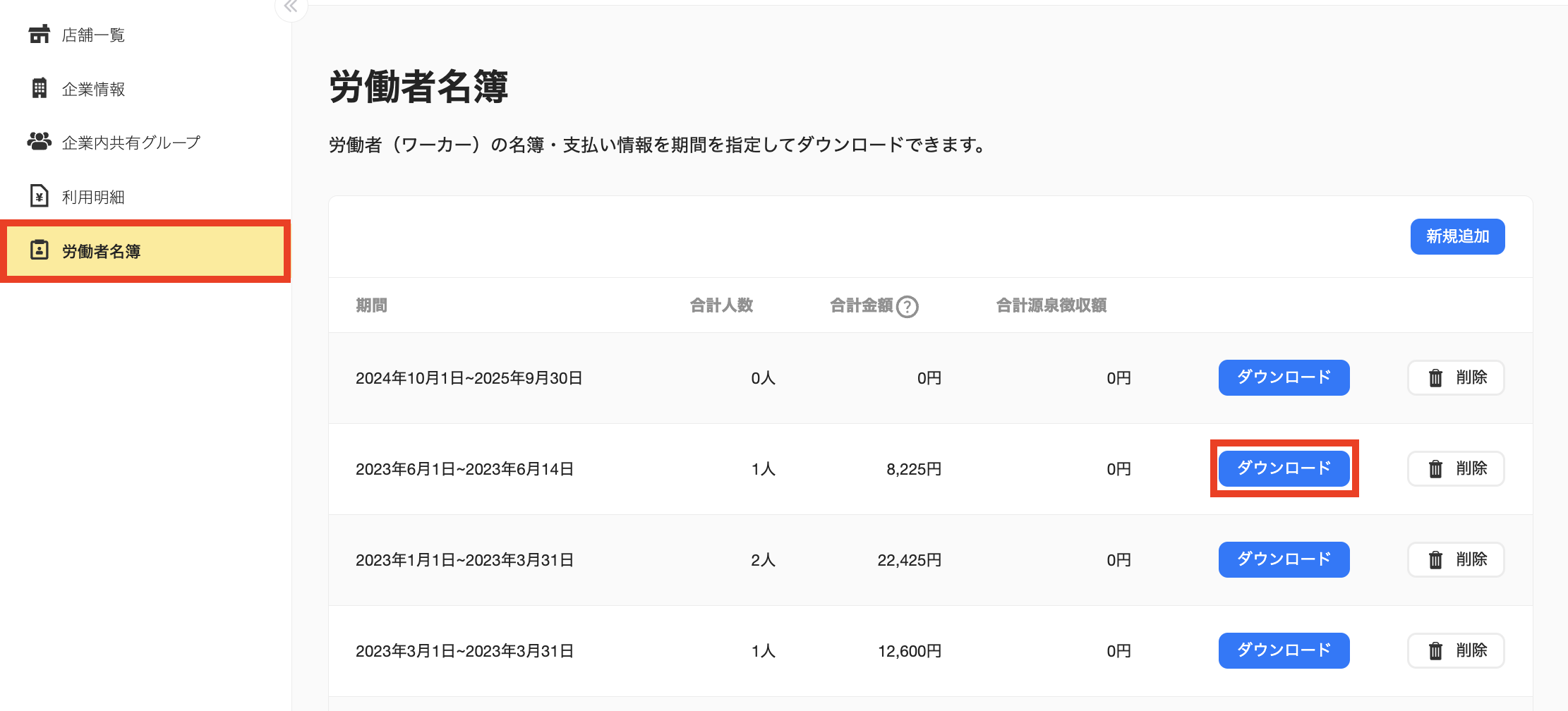Click 削除 label for the 2024年10月1日~2025年9月30日 entry

pyautogui.click(x=1471, y=377)
